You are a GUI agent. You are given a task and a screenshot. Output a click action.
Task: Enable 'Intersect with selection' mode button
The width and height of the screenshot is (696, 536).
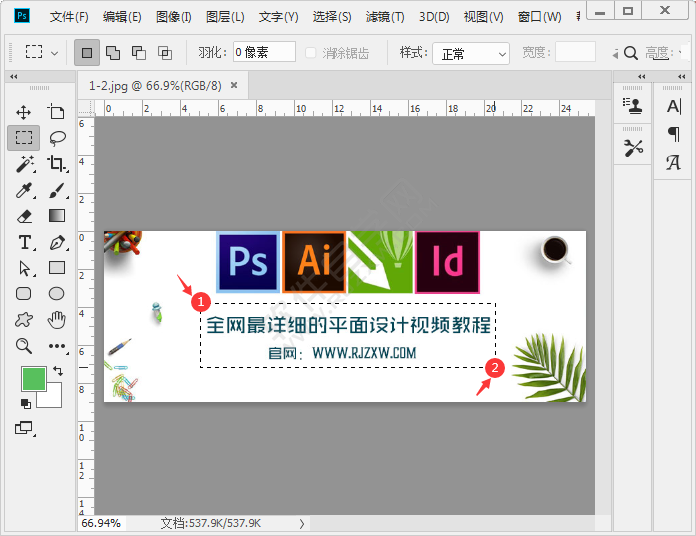(x=165, y=53)
